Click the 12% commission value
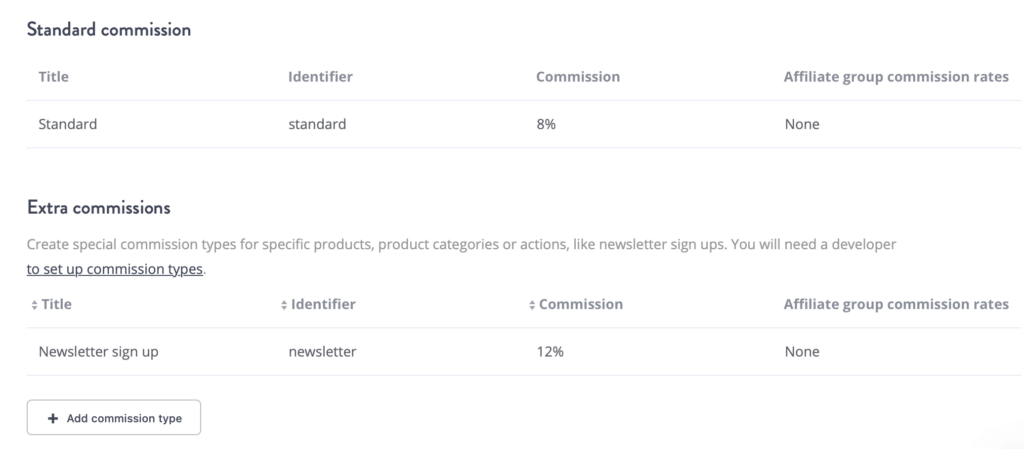 [x=550, y=352]
